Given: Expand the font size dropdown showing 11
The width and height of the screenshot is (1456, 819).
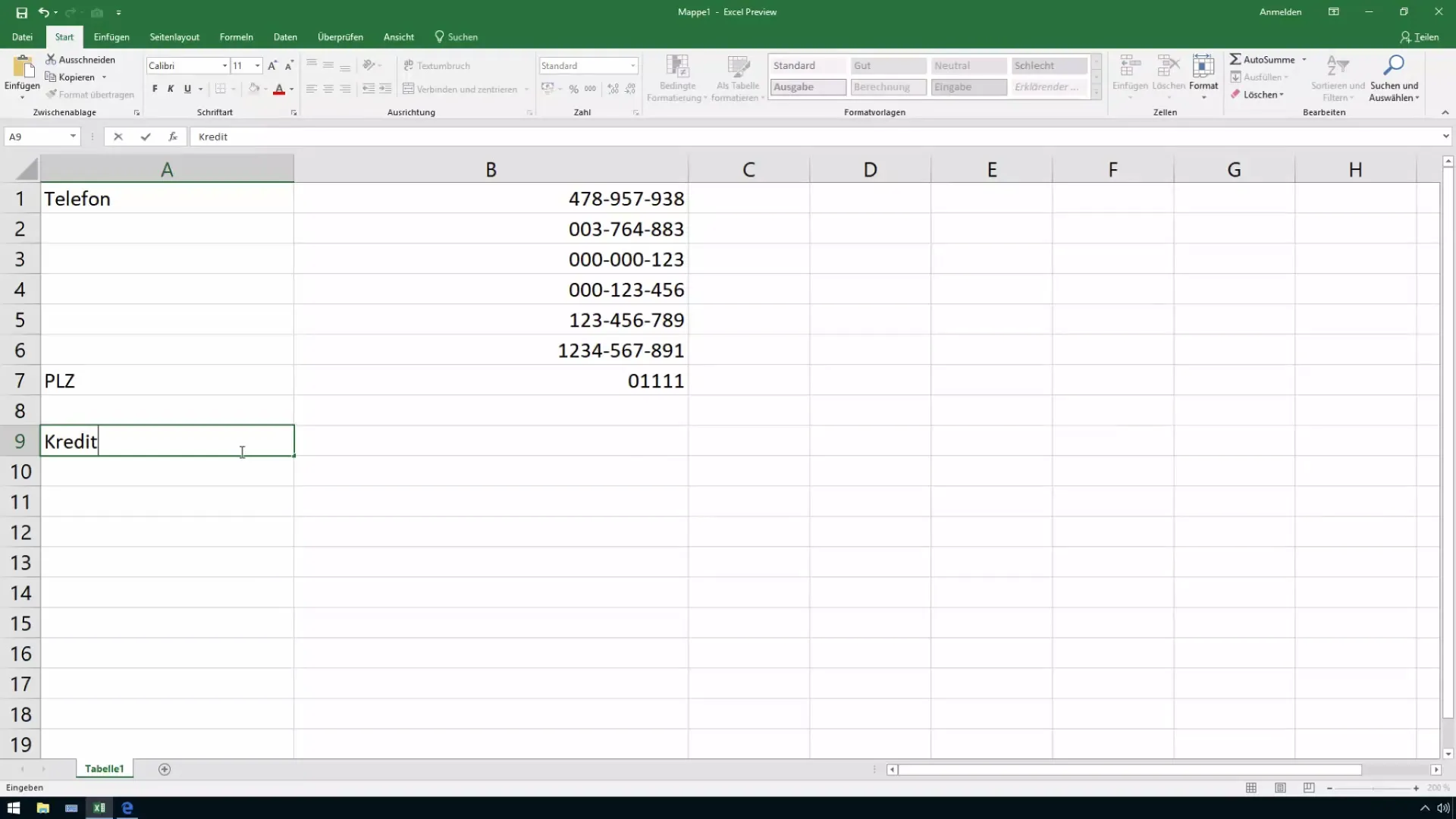Looking at the screenshot, I should (258, 65).
